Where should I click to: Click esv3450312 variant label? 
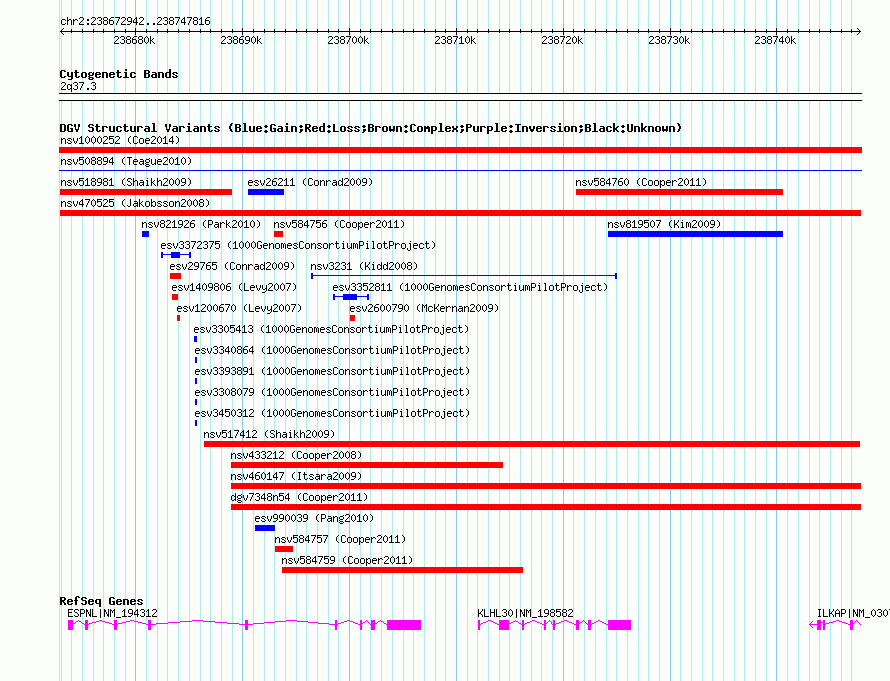(332, 413)
